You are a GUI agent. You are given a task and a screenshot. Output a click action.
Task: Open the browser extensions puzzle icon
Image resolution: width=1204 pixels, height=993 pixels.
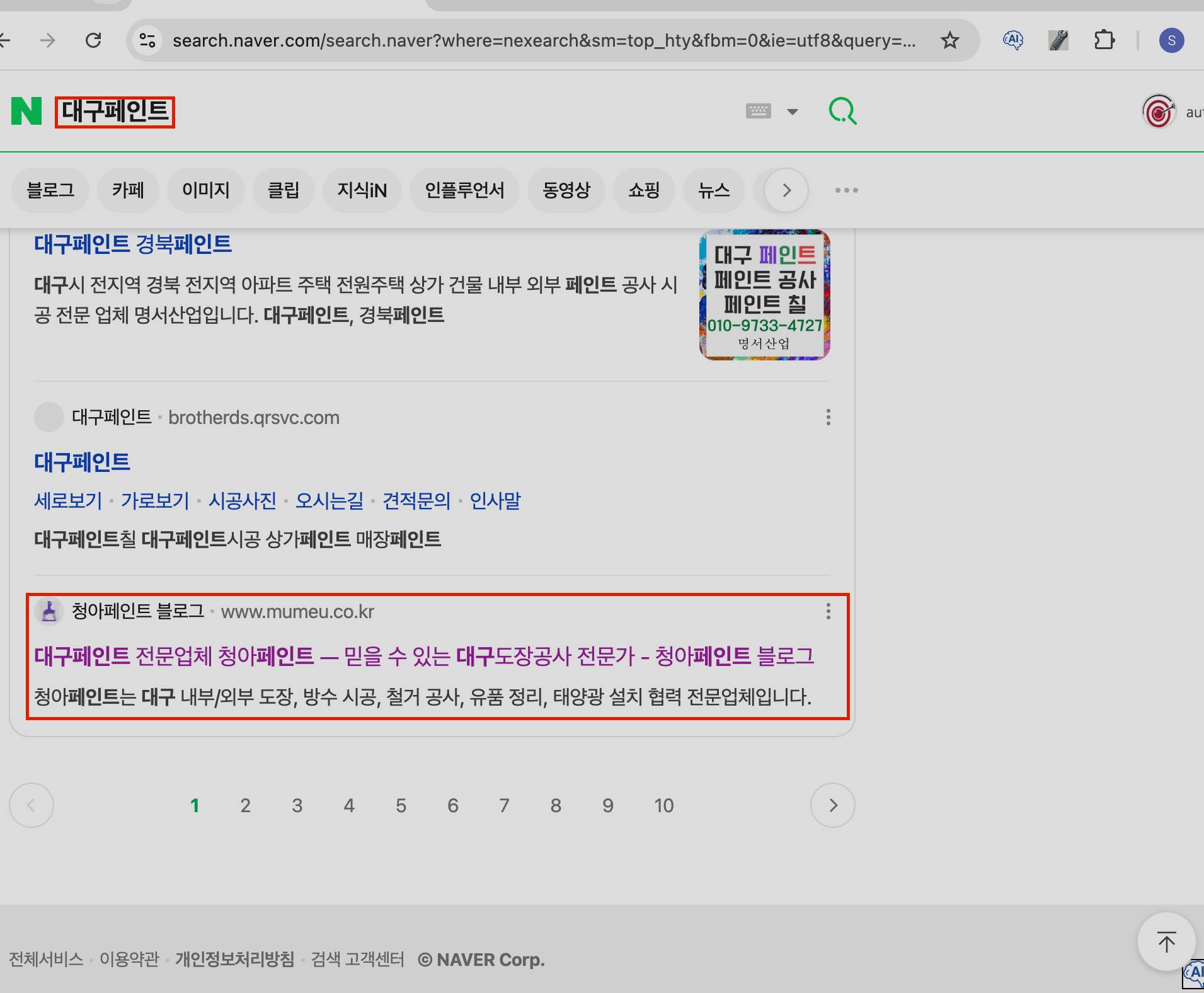click(x=1104, y=41)
